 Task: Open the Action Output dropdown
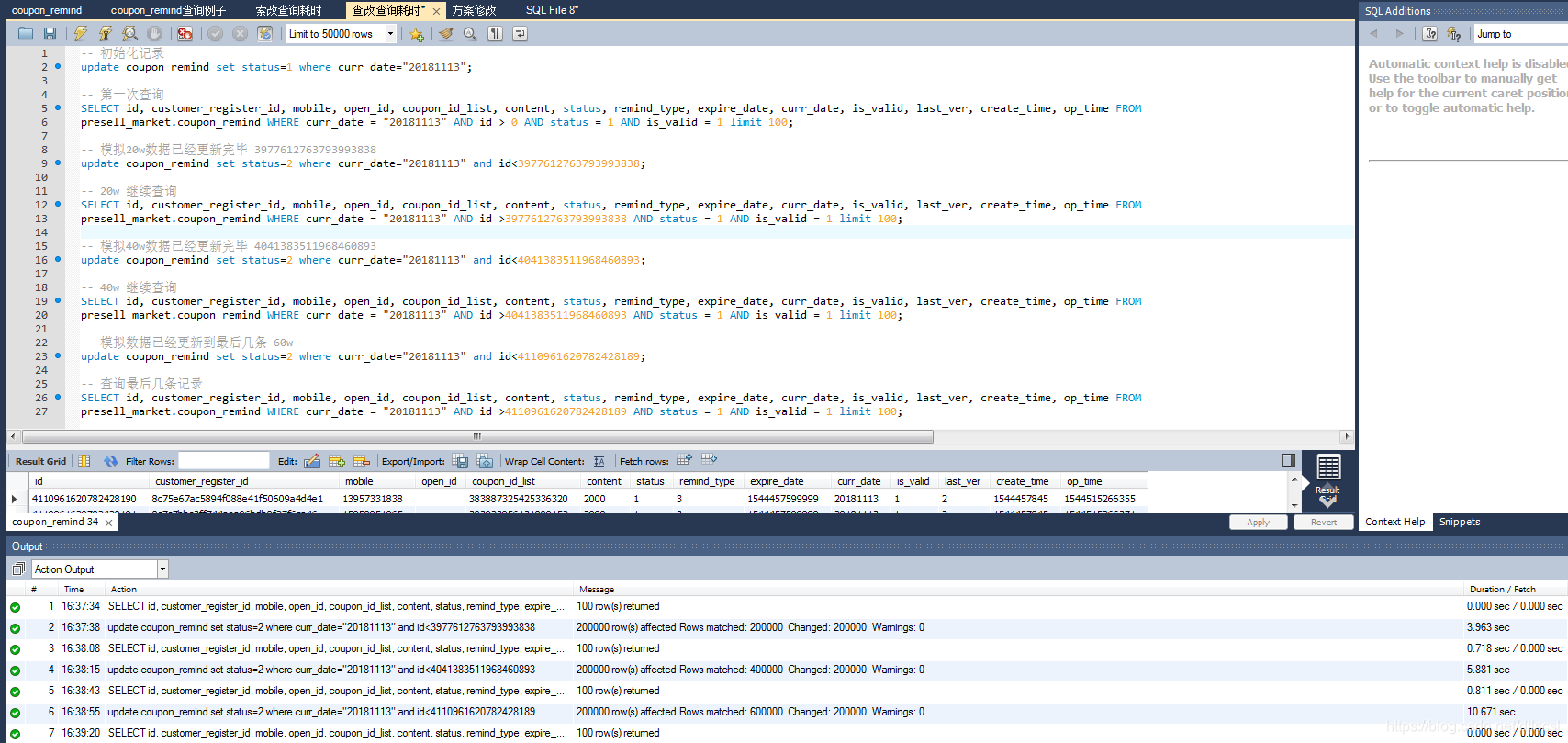click(162, 569)
